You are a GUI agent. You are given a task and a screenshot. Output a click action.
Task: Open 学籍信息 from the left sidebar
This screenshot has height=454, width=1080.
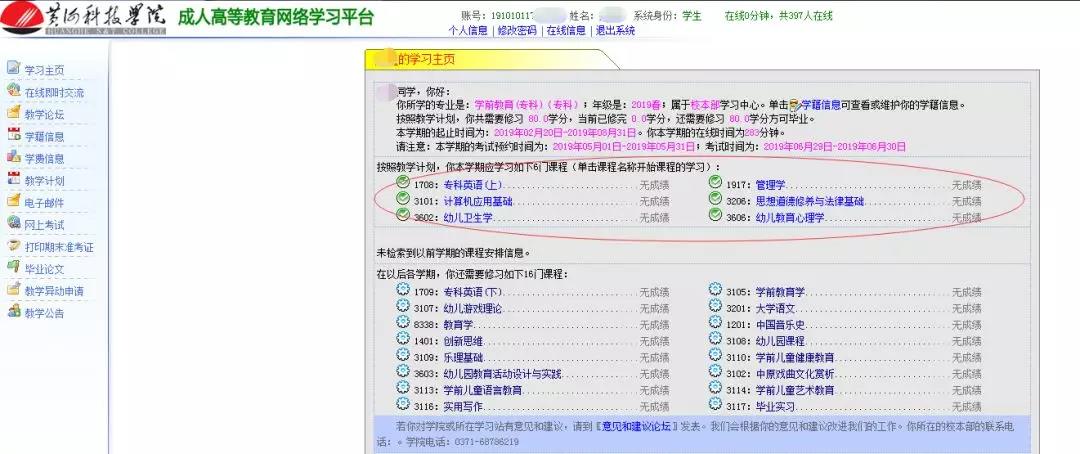(x=44, y=137)
